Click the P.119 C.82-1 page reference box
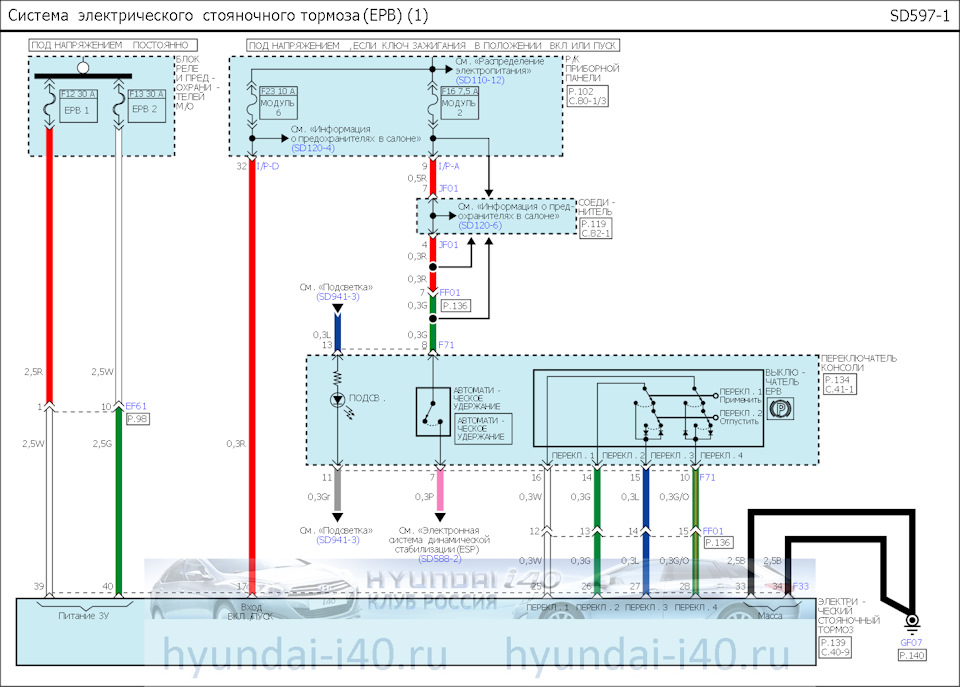Screen dimensions: 960x687 pos(596,228)
